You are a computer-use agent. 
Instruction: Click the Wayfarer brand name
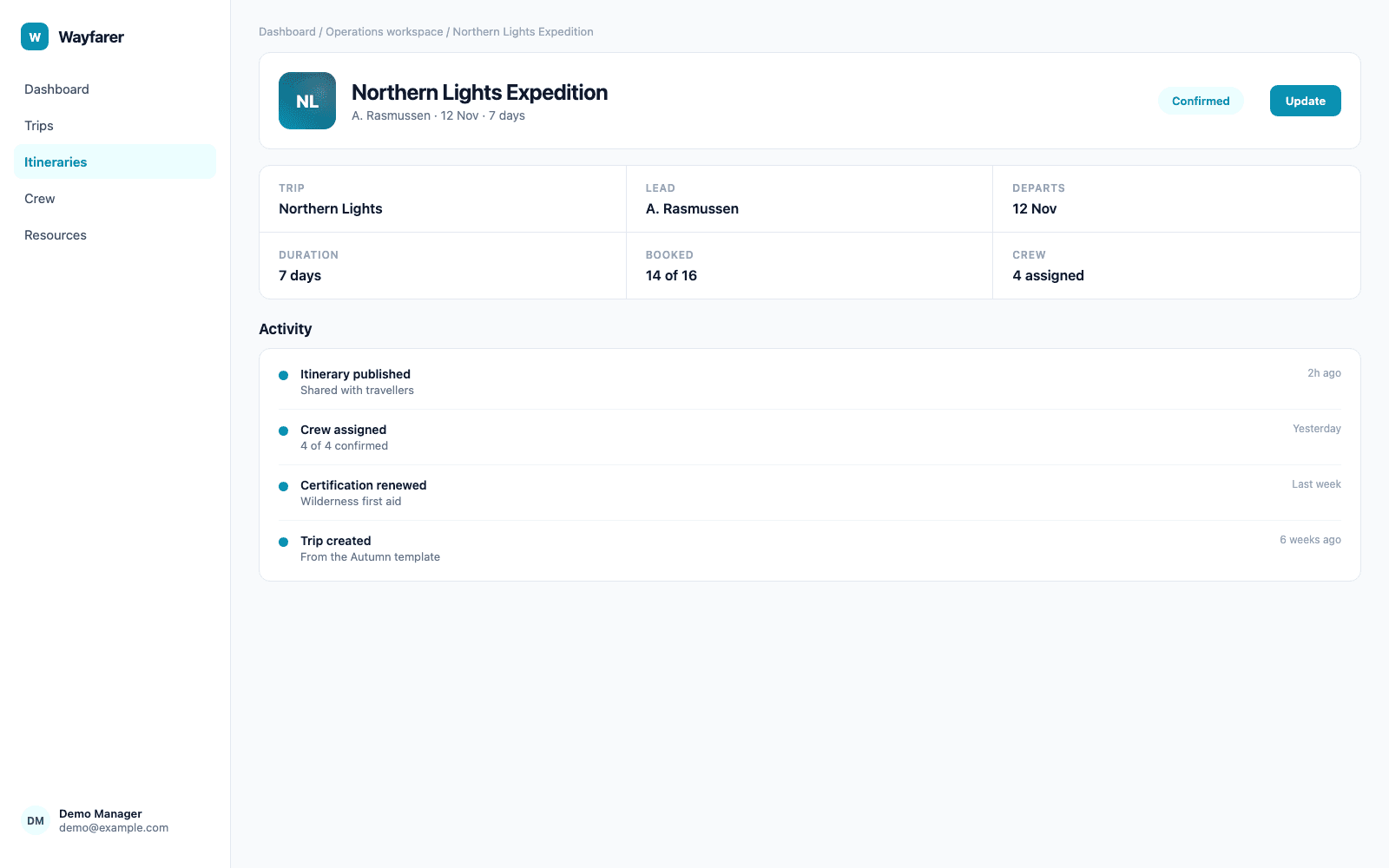[x=91, y=36]
